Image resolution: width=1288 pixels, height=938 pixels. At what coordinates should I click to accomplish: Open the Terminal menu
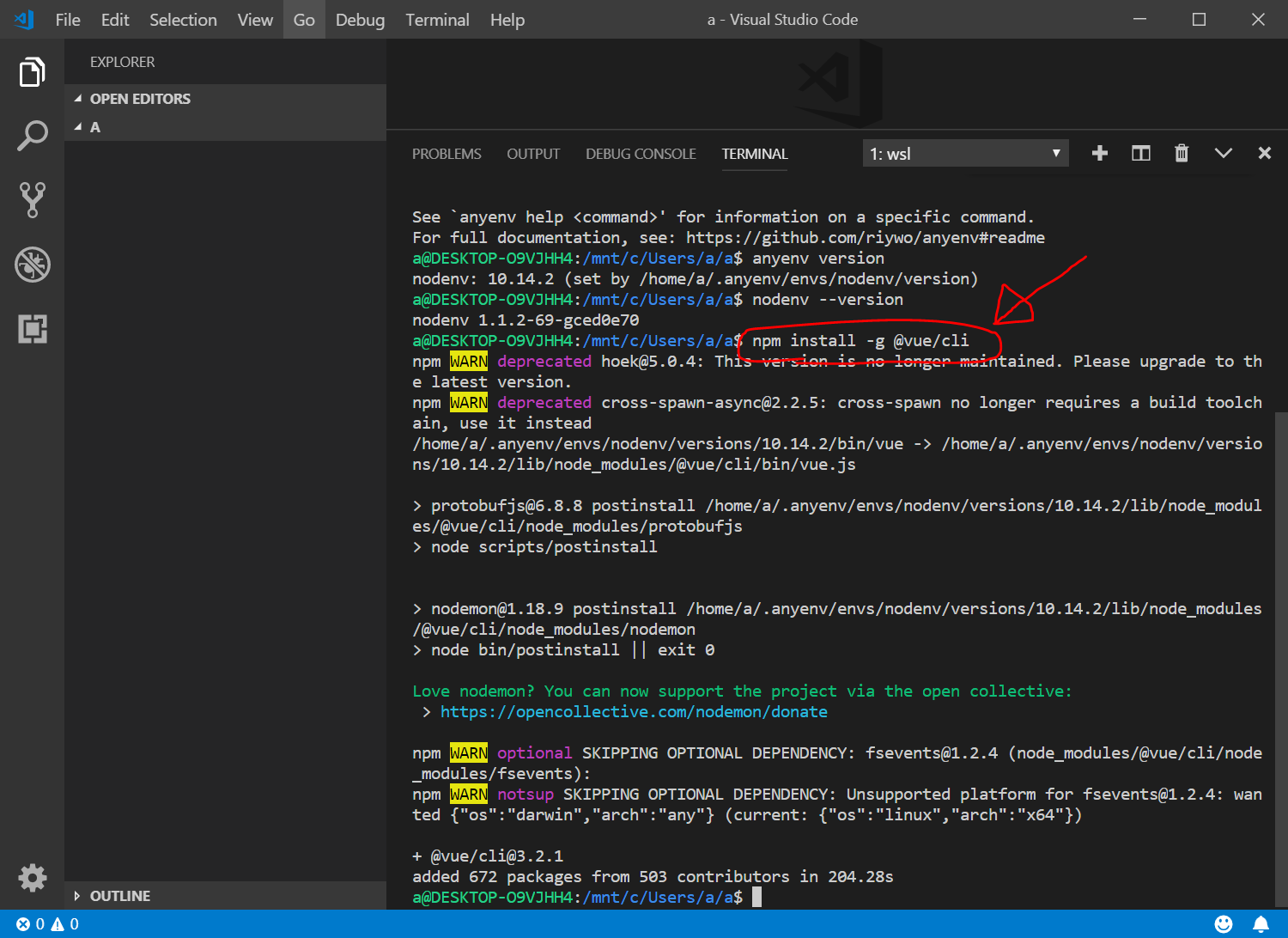coord(437,19)
